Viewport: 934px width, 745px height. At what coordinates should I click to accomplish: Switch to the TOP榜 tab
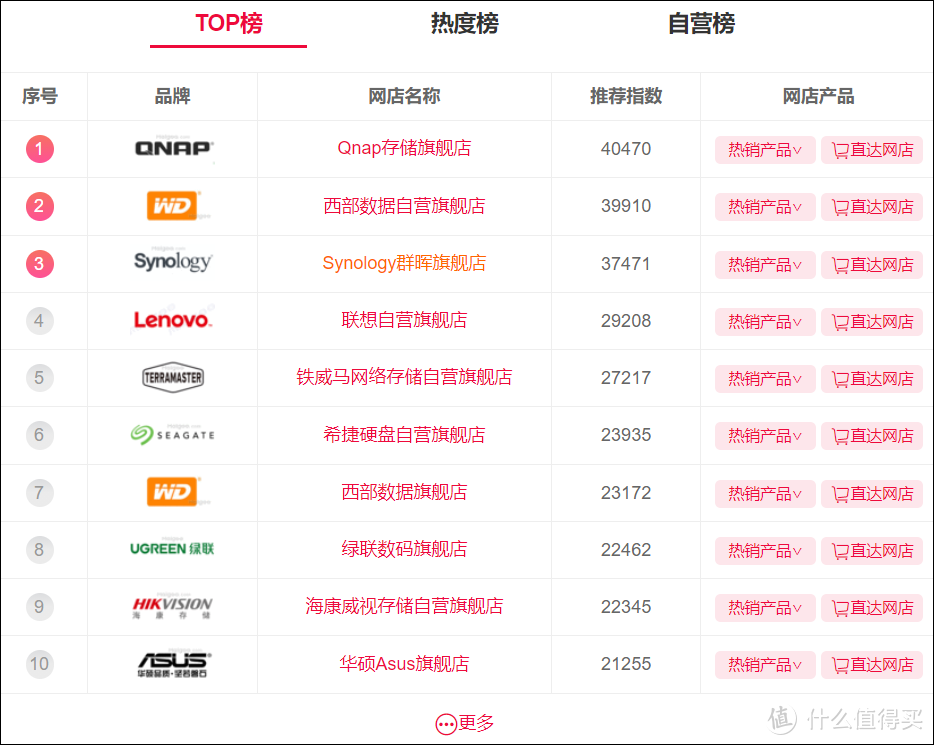(x=229, y=24)
